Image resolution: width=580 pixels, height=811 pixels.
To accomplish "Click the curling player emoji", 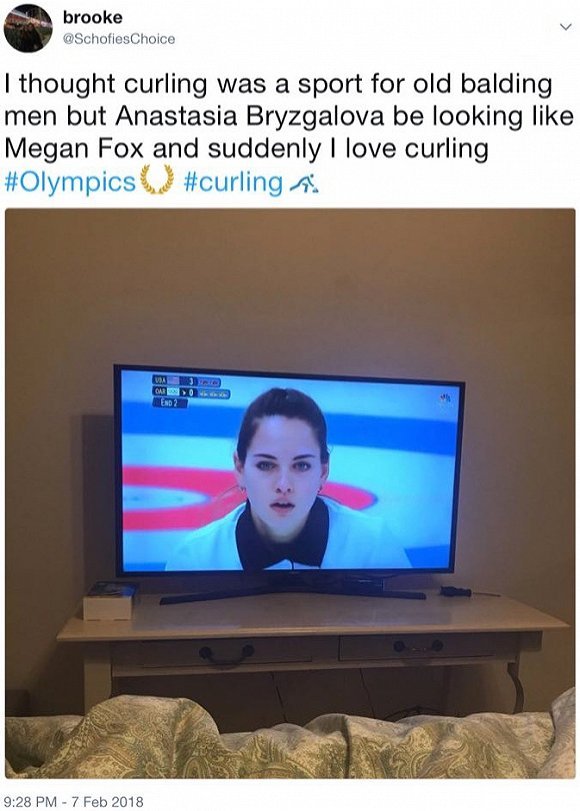I will (x=304, y=184).
